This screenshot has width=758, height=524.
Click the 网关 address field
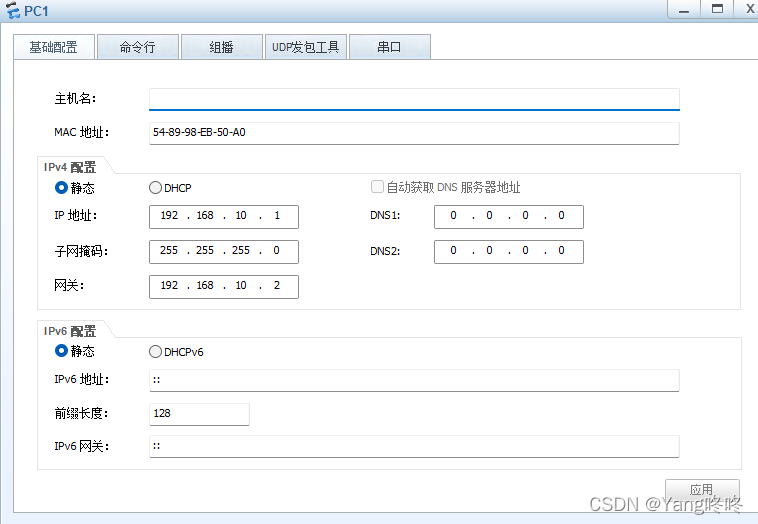pos(224,286)
